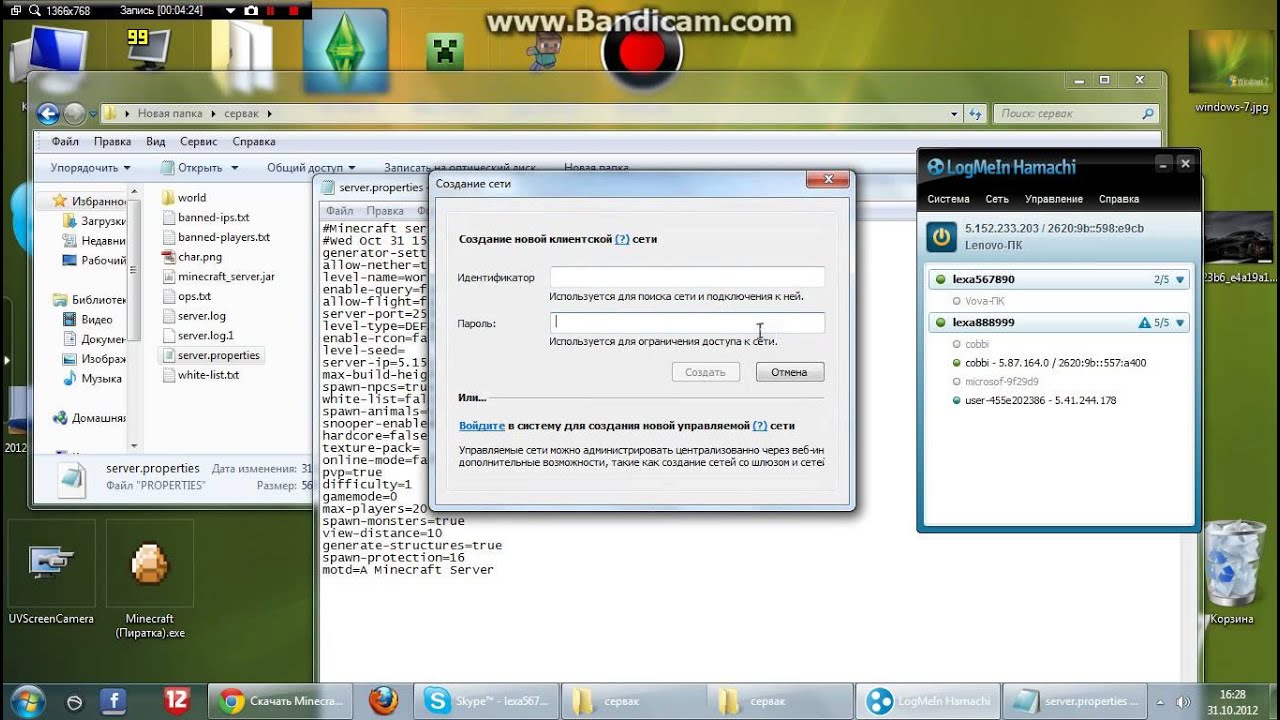Open the world folder in Explorer
Screen dimensions: 1280x720
[x=184, y=198]
